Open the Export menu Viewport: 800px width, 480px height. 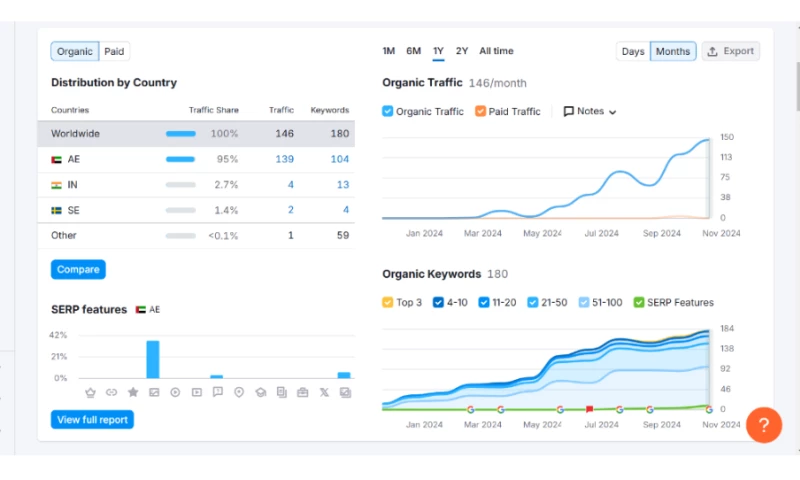(730, 51)
